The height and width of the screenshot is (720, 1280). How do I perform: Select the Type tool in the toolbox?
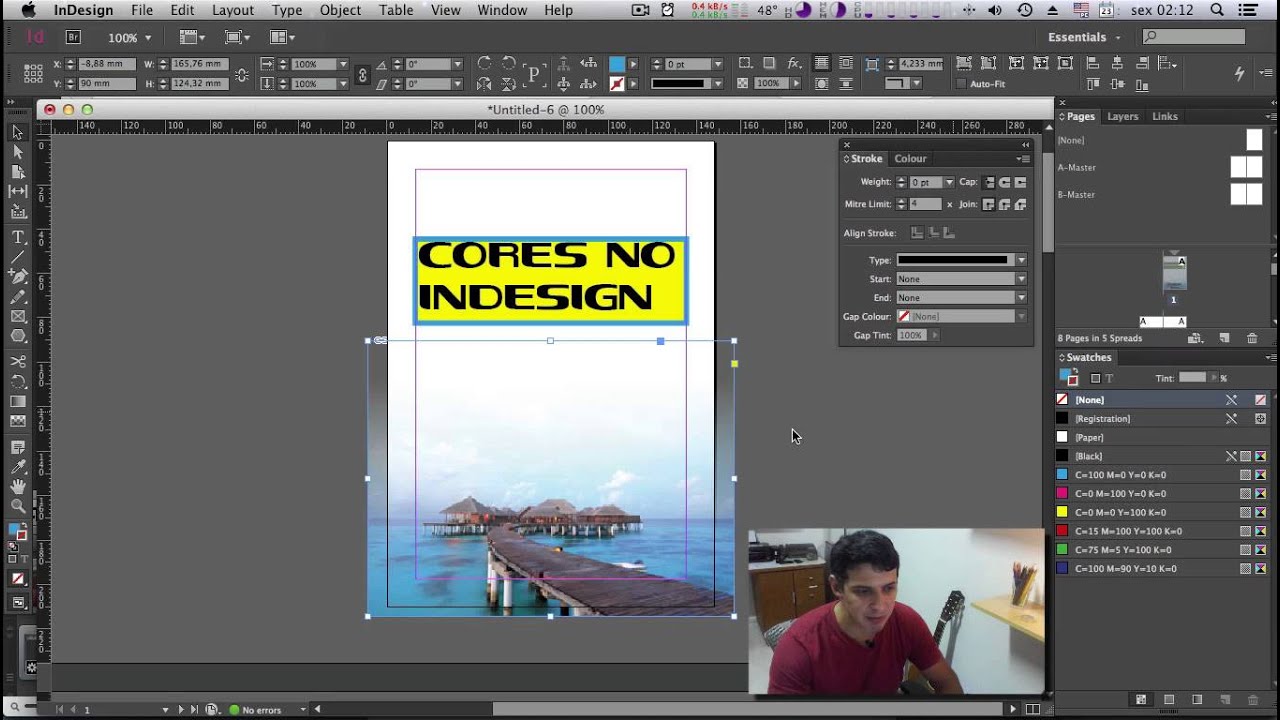pos(18,237)
